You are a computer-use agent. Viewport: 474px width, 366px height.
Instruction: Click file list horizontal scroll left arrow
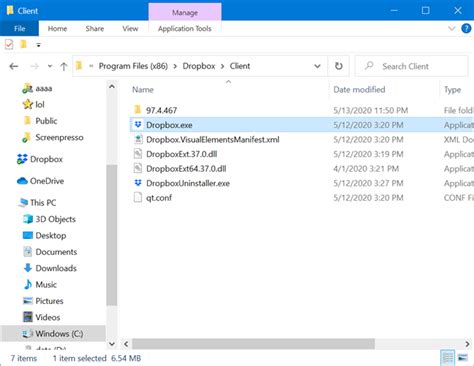(126, 344)
